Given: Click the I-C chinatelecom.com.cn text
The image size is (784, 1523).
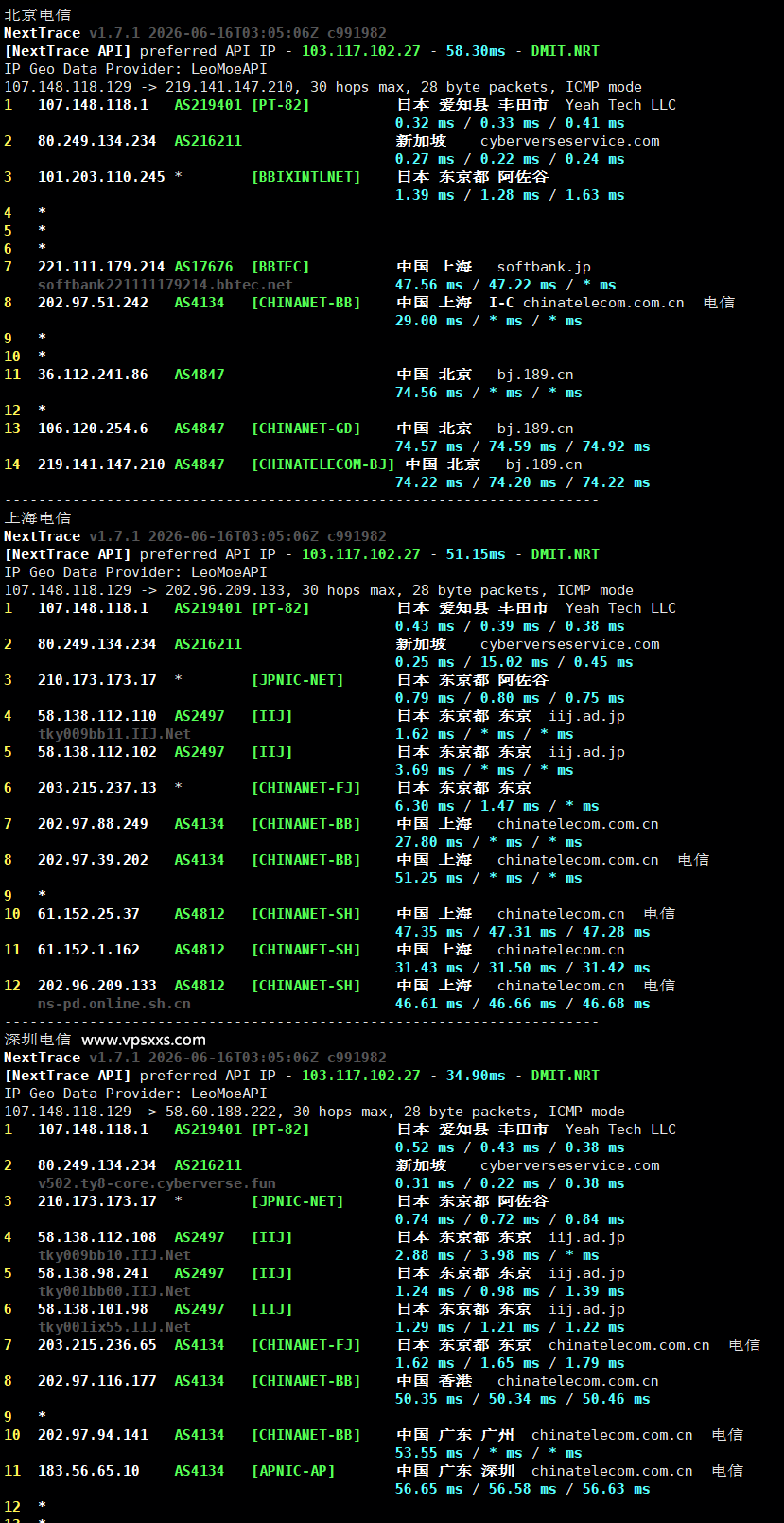Looking at the screenshot, I should [586, 303].
